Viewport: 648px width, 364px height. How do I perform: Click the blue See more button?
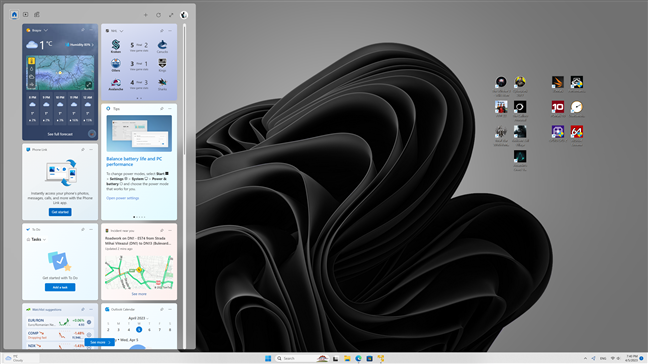tap(100, 343)
